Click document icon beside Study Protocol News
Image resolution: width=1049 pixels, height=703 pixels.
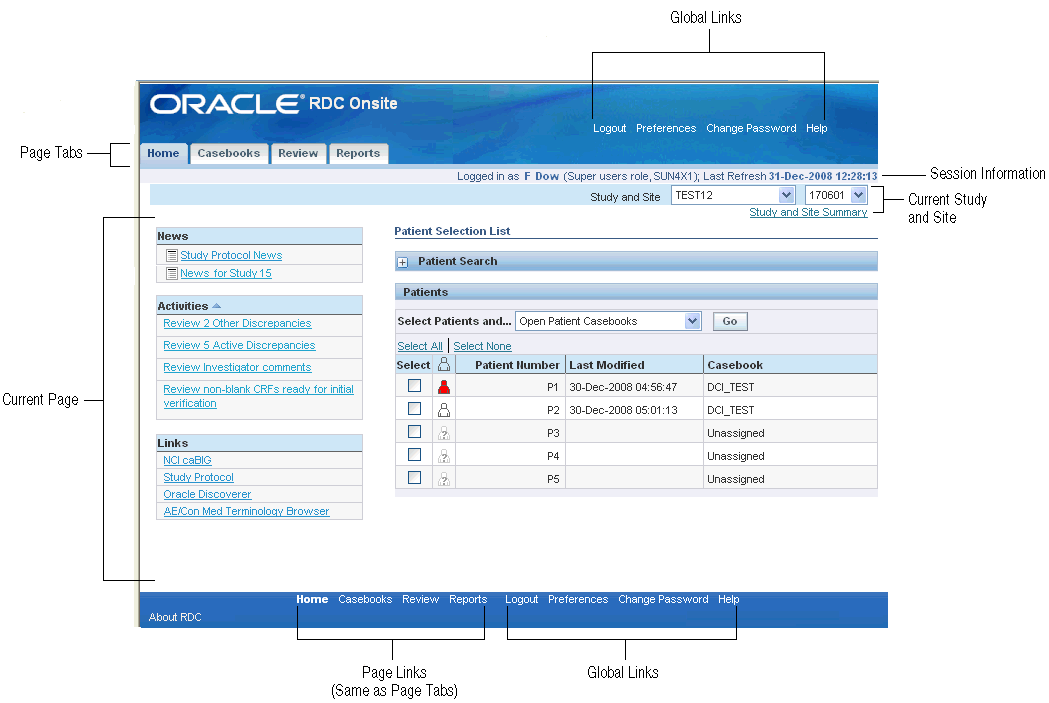click(x=172, y=256)
